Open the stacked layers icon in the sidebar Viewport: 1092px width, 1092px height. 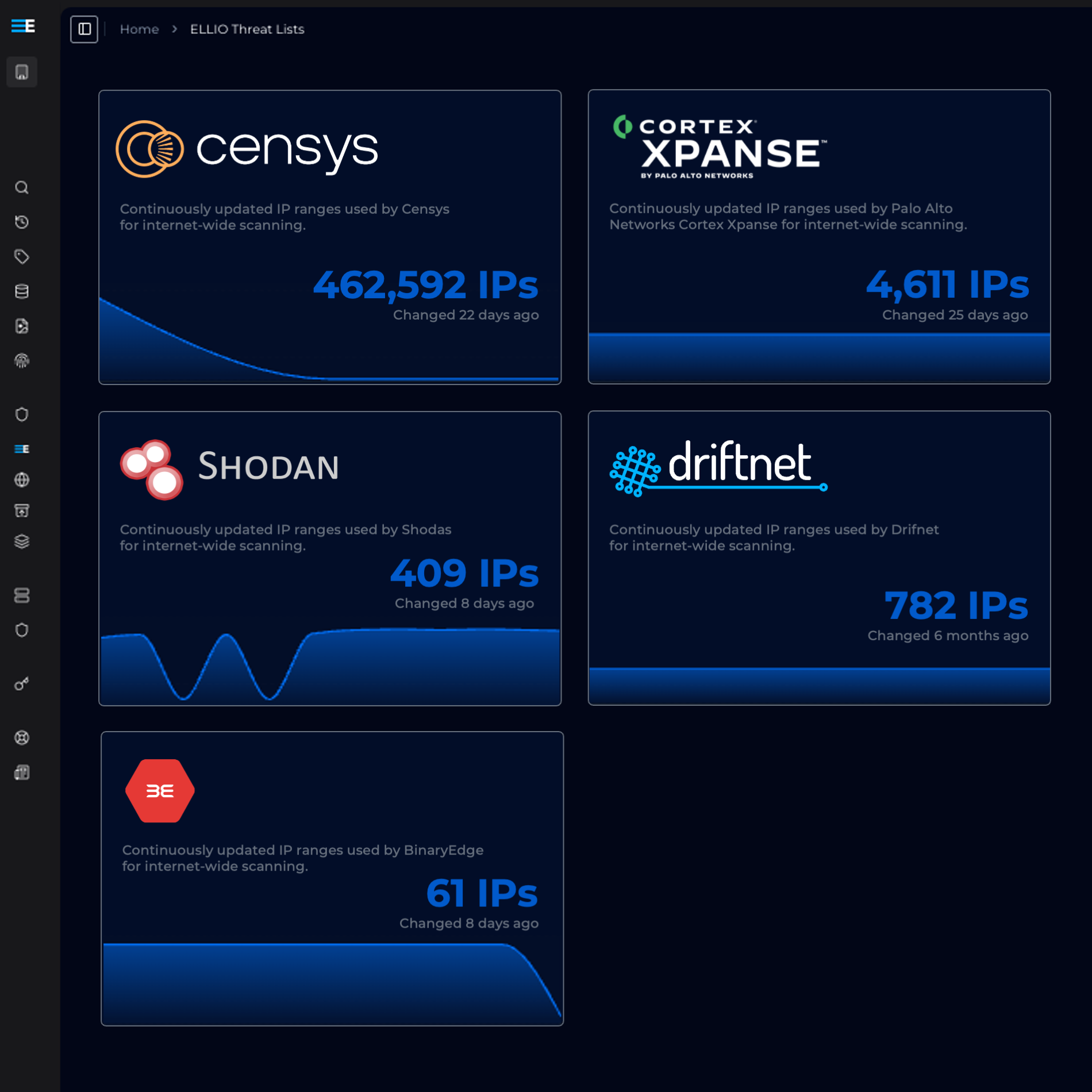tap(22, 541)
